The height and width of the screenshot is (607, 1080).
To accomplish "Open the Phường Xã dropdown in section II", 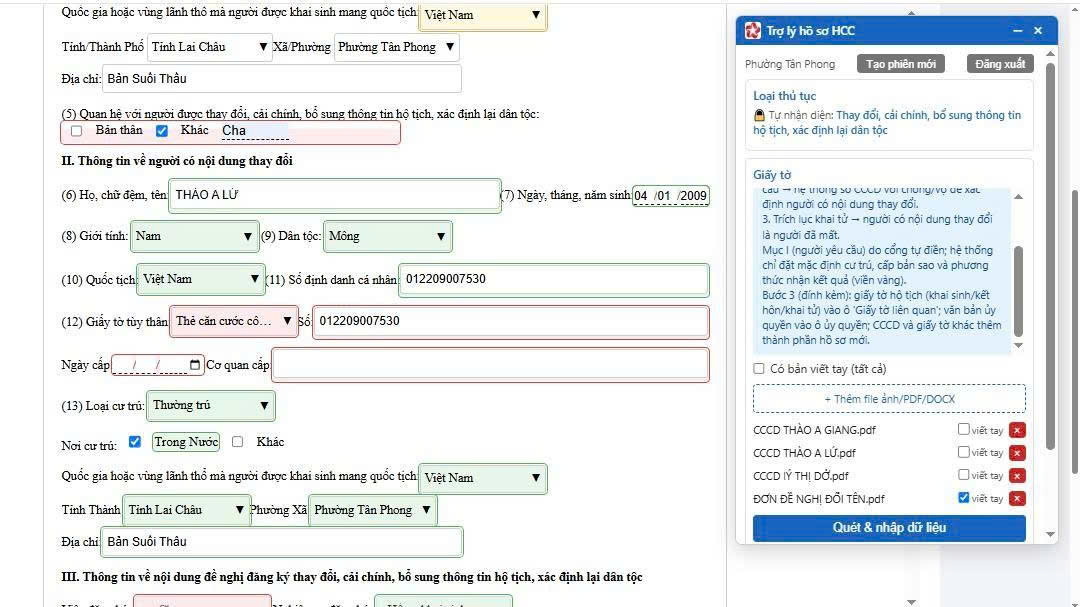I will pyautogui.click(x=372, y=510).
